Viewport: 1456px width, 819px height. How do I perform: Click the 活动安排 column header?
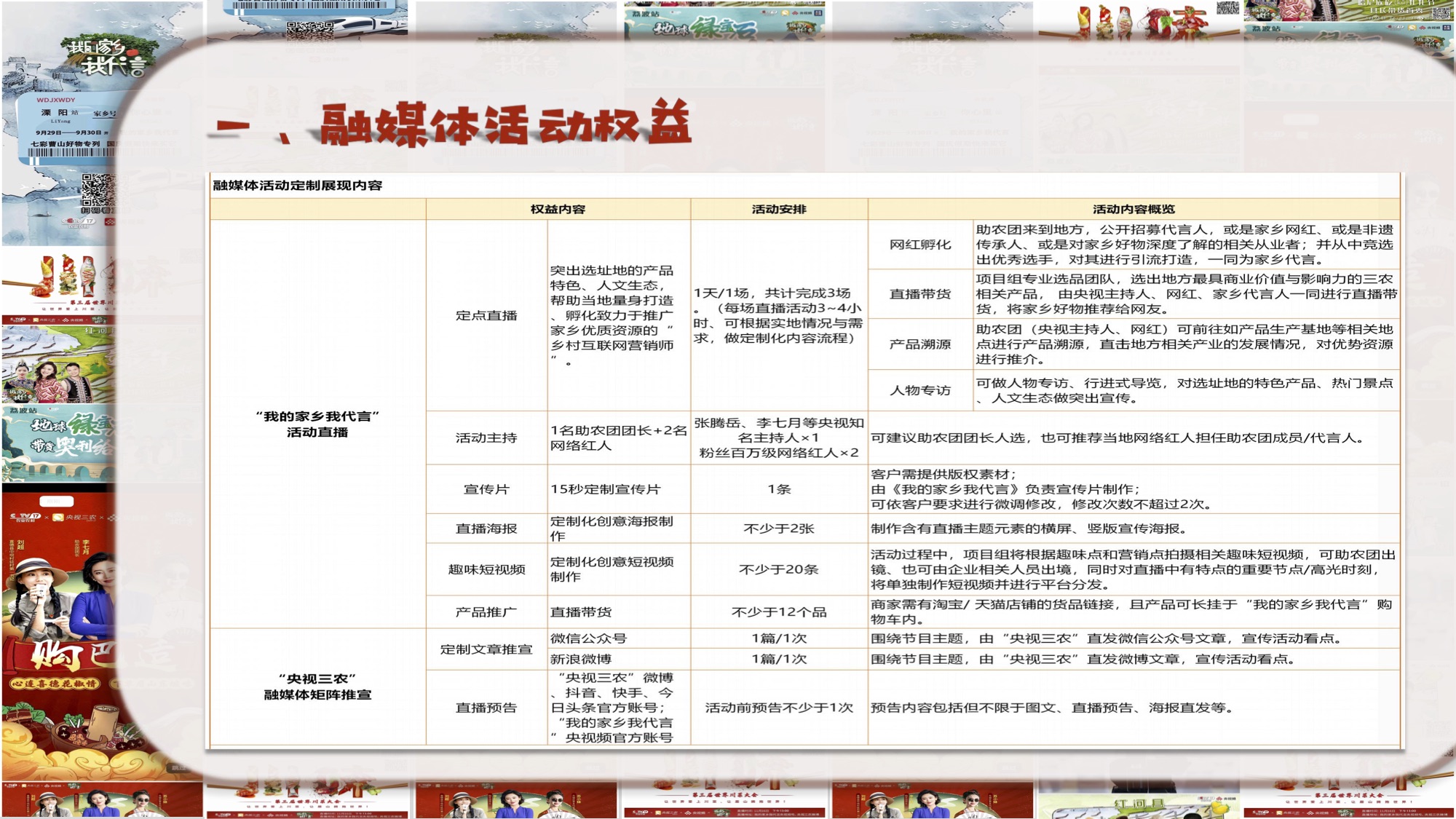point(778,209)
